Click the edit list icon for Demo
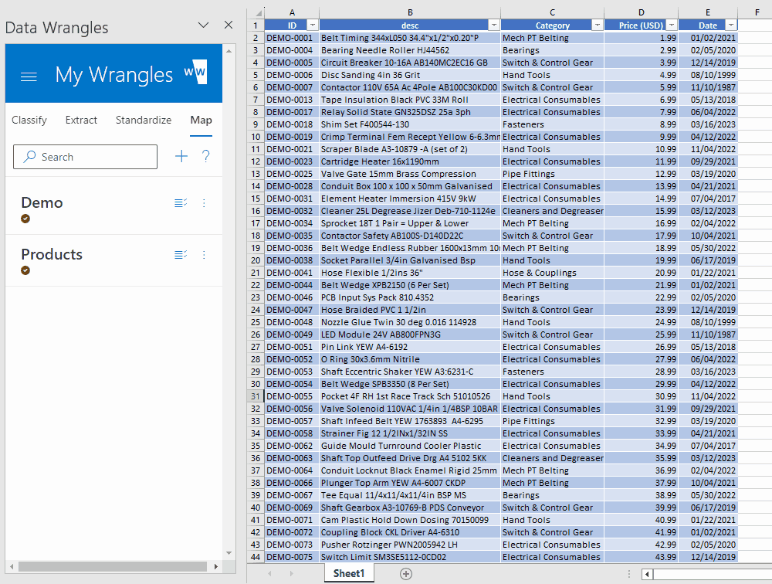The image size is (772, 584). tap(181, 203)
